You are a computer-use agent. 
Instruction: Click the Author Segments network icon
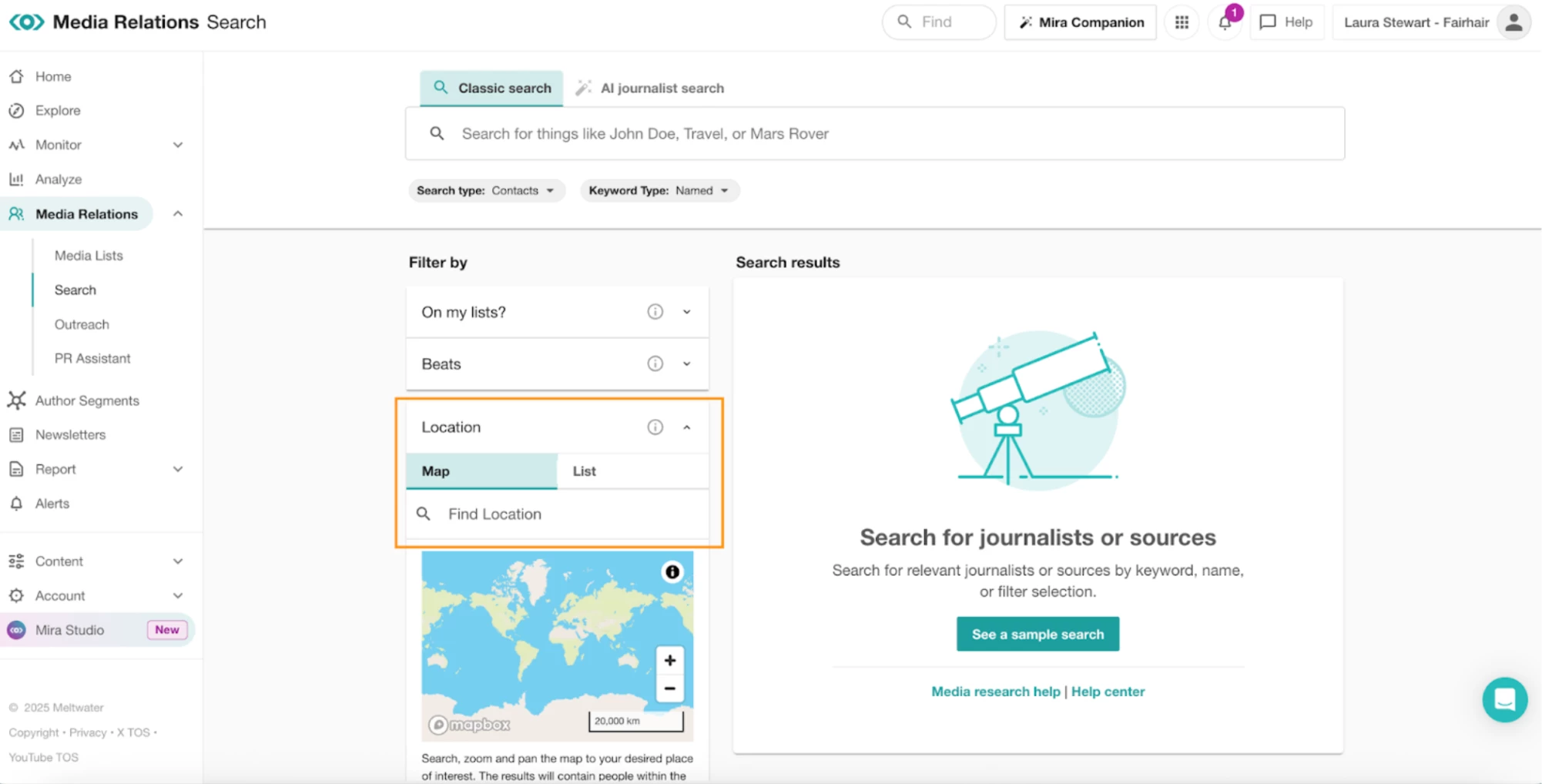click(x=16, y=400)
